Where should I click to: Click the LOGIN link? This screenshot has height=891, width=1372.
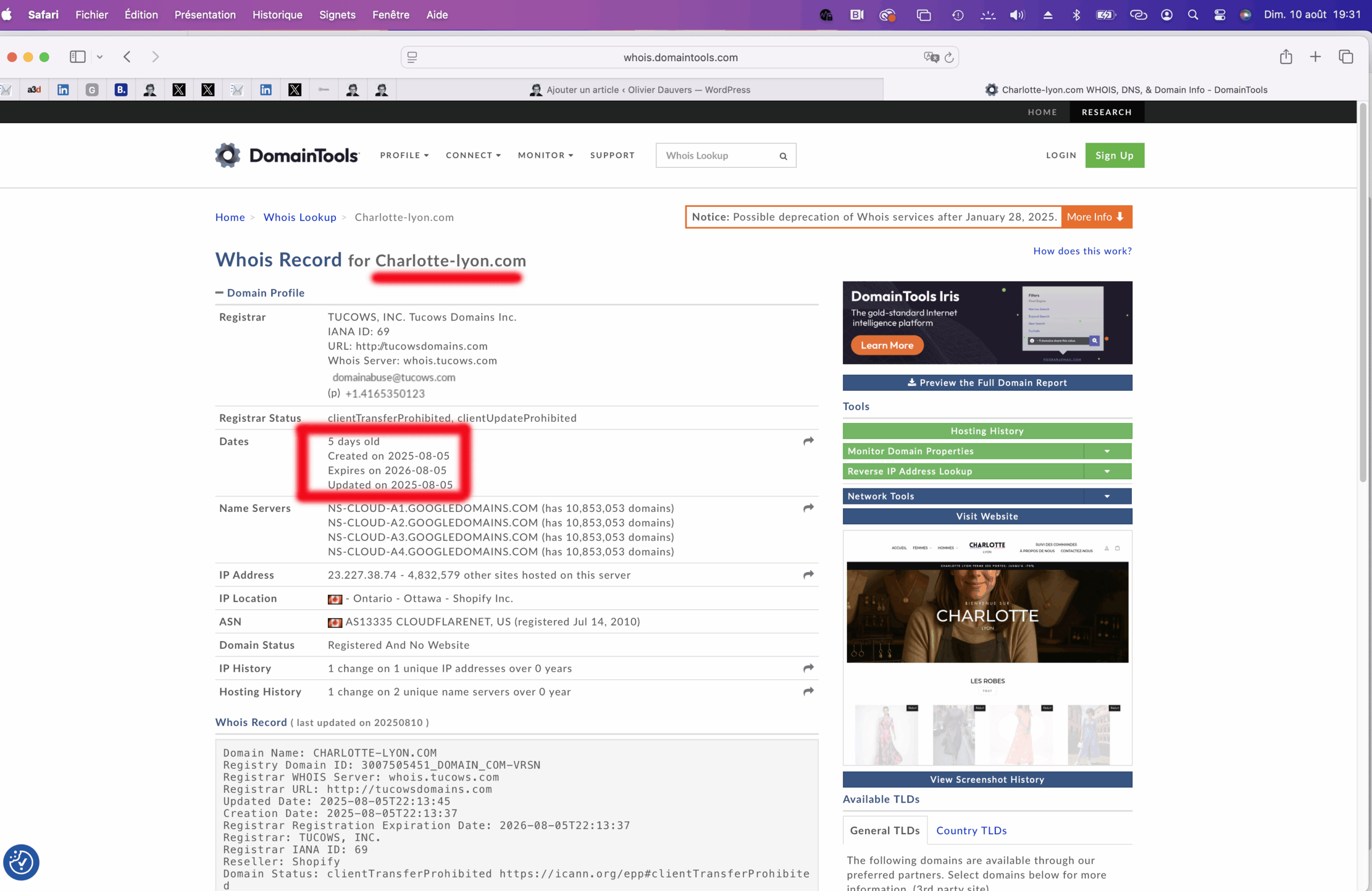click(1061, 155)
